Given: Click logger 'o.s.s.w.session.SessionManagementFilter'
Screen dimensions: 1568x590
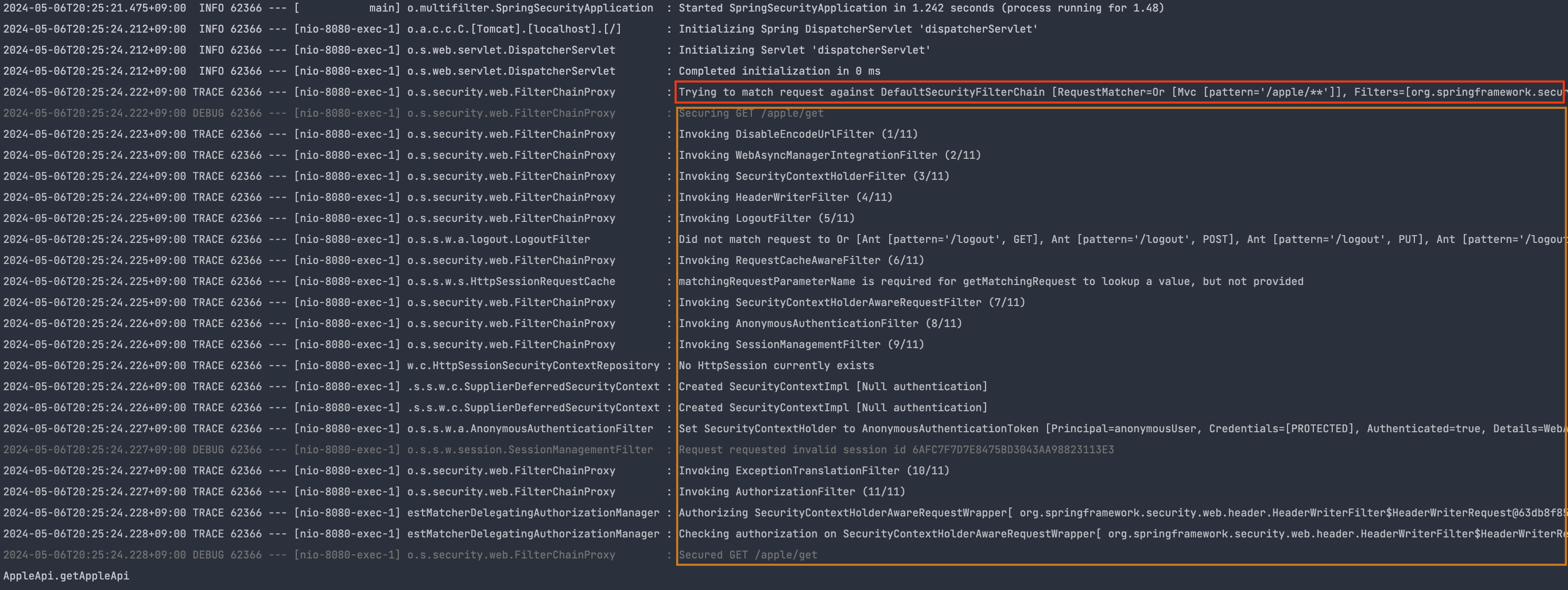Looking at the screenshot, I should click(x=530, y=450).
